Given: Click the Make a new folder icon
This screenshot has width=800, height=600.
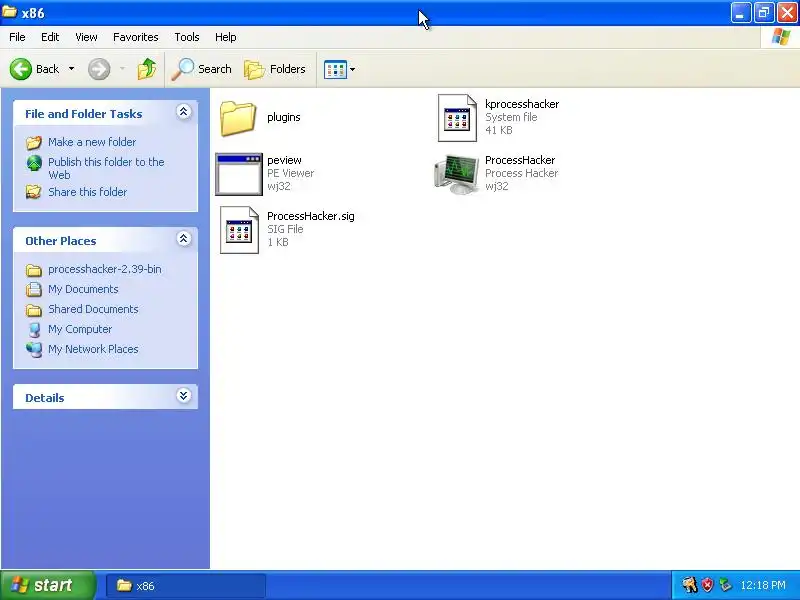Looking at the screenshot, I should pyautogui.click(x=34, y=142).
